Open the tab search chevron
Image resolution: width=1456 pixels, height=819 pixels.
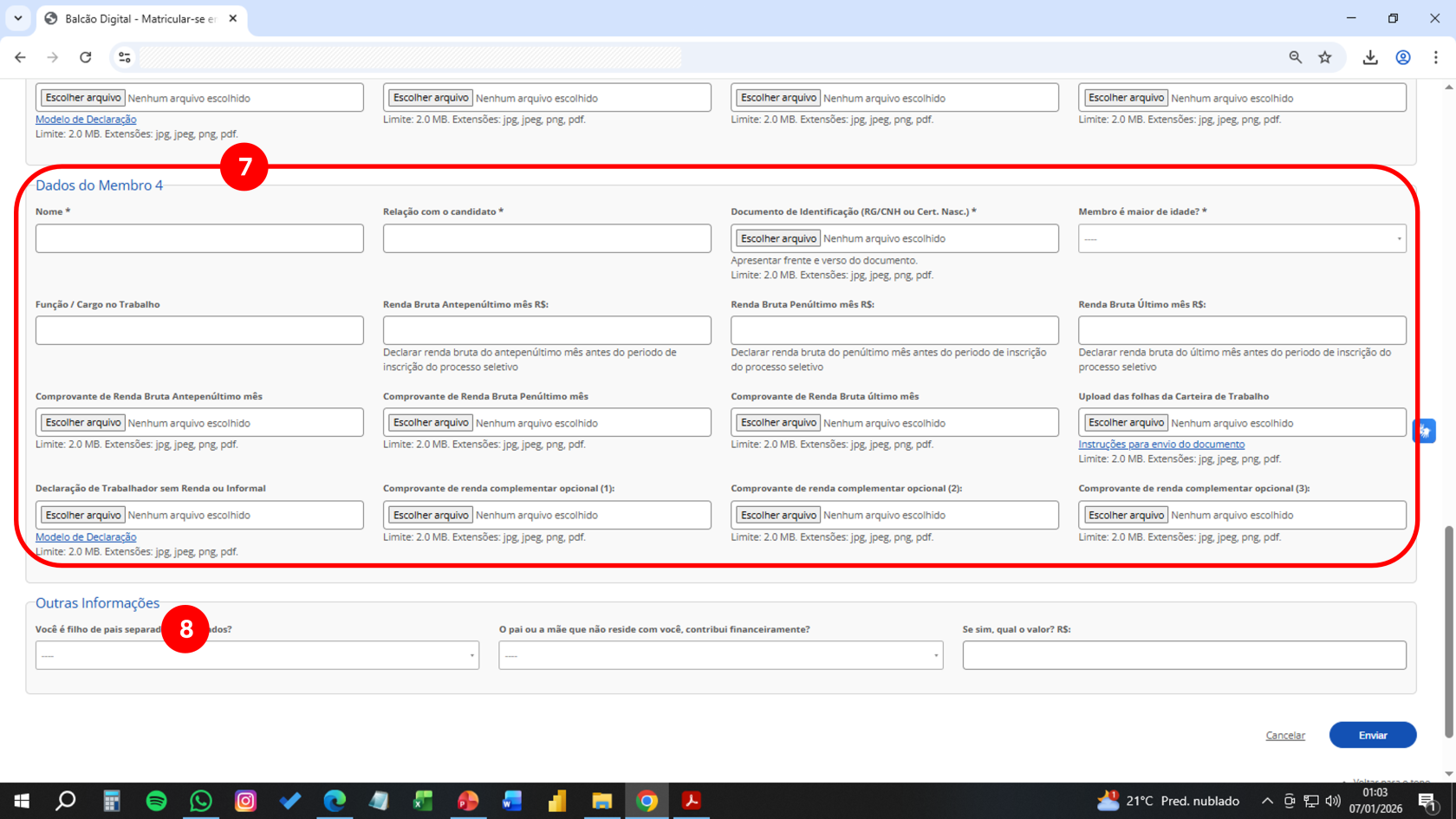click(x=18, y=18)
